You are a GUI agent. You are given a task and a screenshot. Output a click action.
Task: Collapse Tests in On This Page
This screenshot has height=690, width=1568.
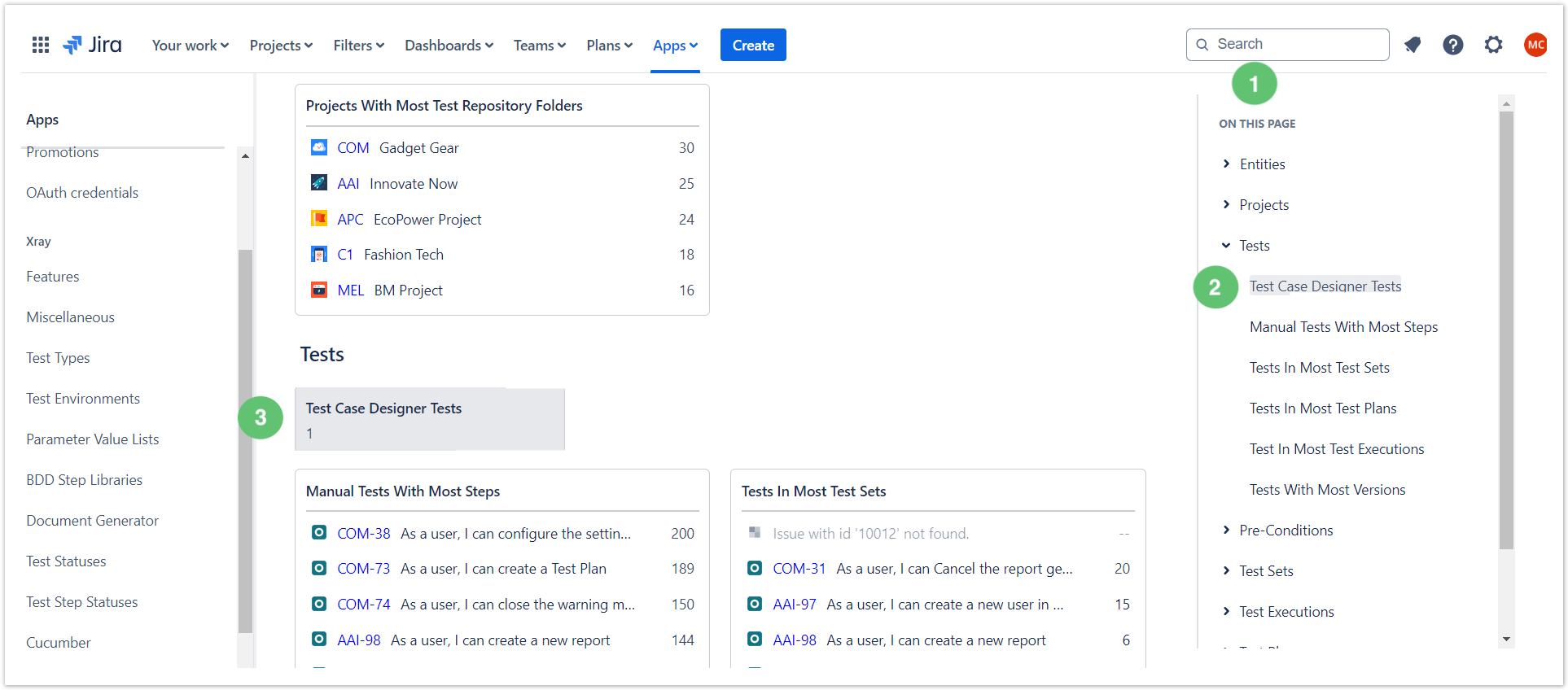[1226, 245]
